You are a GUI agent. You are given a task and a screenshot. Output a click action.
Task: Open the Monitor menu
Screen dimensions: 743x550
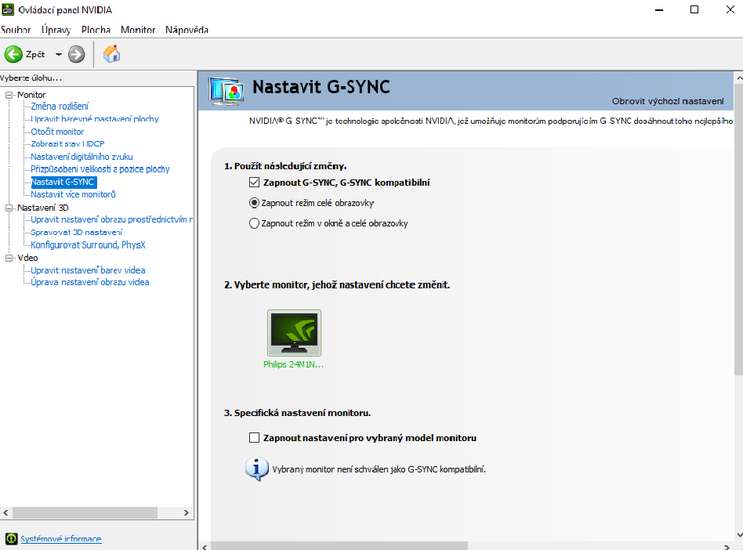click(138, 30)
